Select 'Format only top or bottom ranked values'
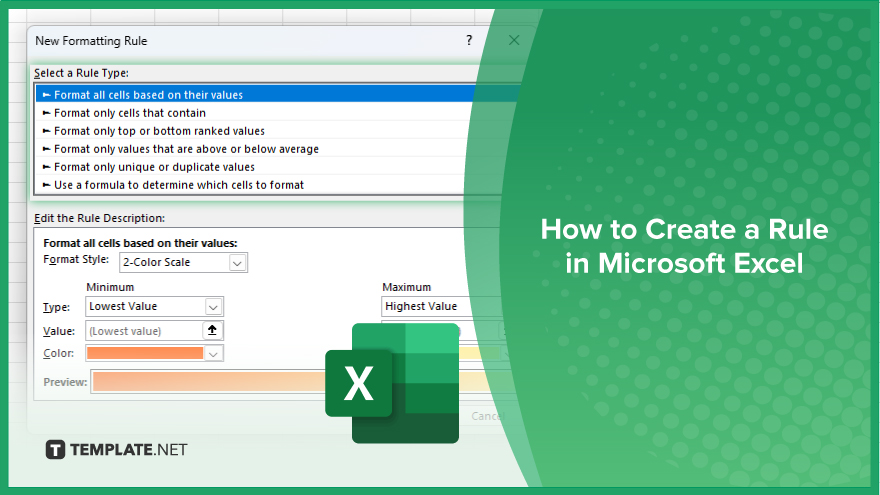Image resolution: width=880 pixels, height=495 pixels. [x=278, y=131]
